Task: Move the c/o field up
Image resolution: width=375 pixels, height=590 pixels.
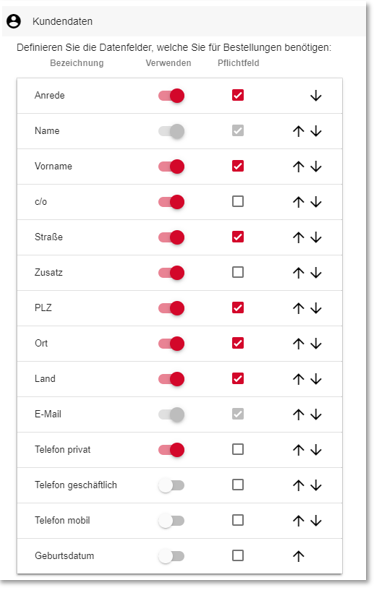Action: pyautogui.click(x=298, y=202)
